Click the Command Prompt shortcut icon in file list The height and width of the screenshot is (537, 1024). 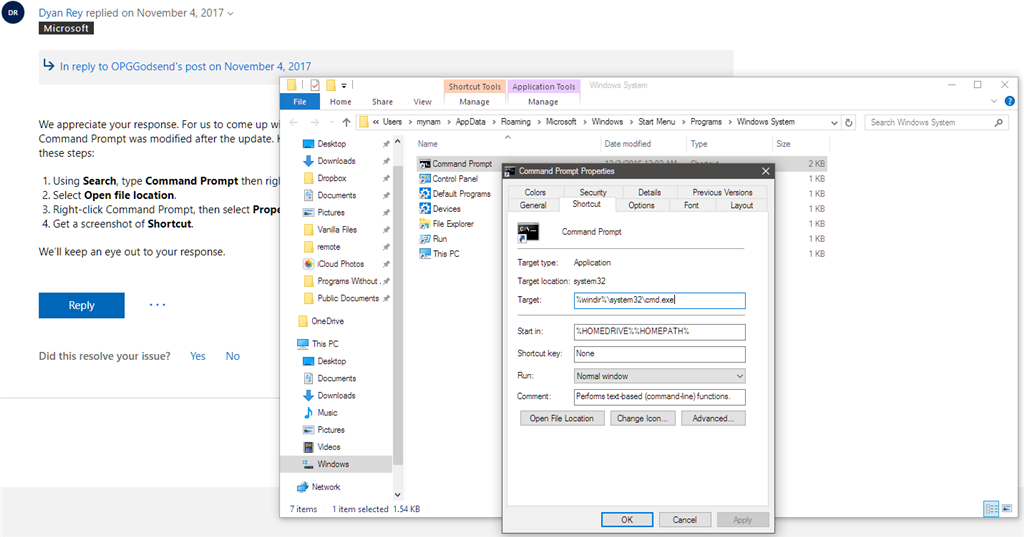(x=424, y=164)
